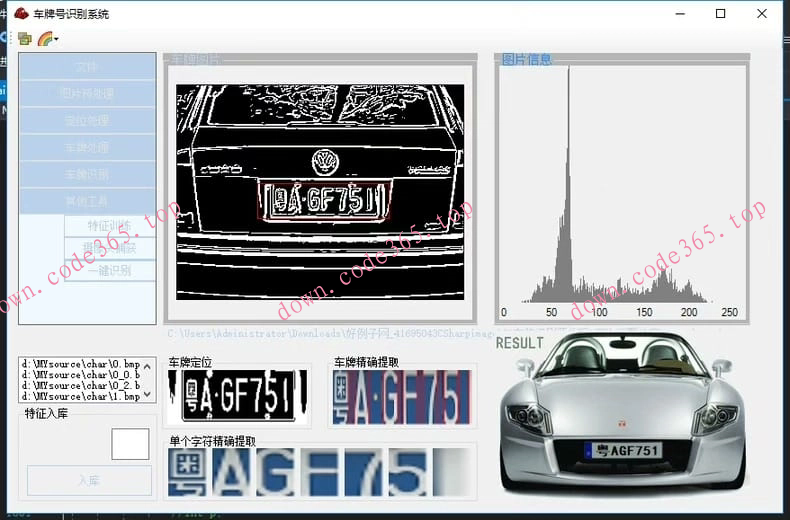Expand the 定位处理 section
Image resolution: width=790 pixels, height=520 pixels.
pos(87,120)
